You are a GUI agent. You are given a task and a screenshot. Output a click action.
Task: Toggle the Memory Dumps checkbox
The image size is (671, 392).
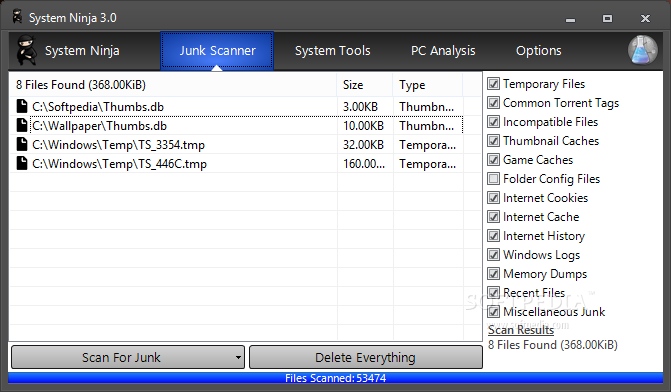[493, 273]
